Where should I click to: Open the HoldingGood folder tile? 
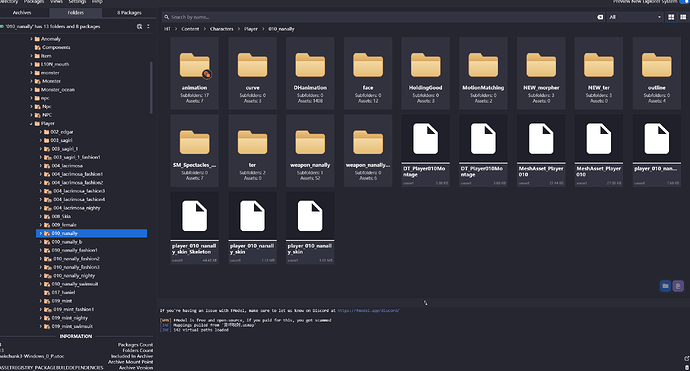[426, 73]
